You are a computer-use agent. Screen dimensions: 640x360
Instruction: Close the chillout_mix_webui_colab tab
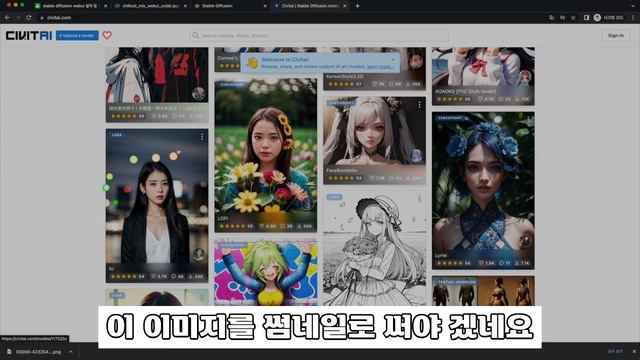point(185,6)
